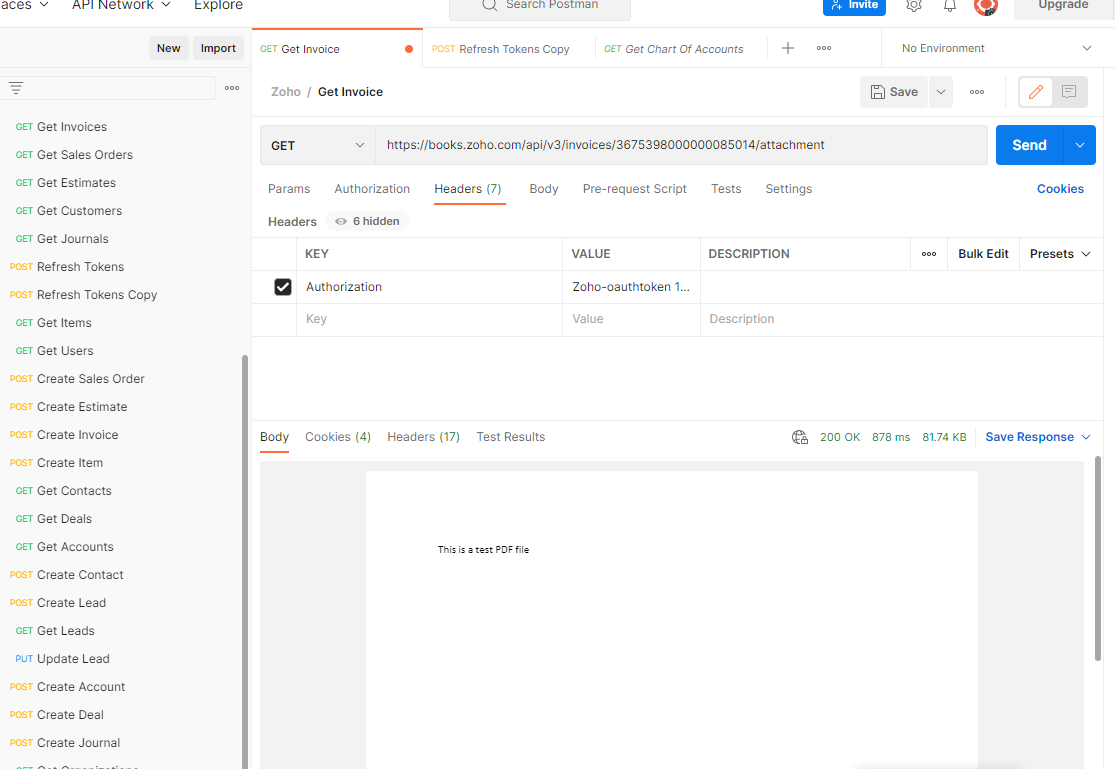Switch to Refresh Tokens Copy tab

501,49
